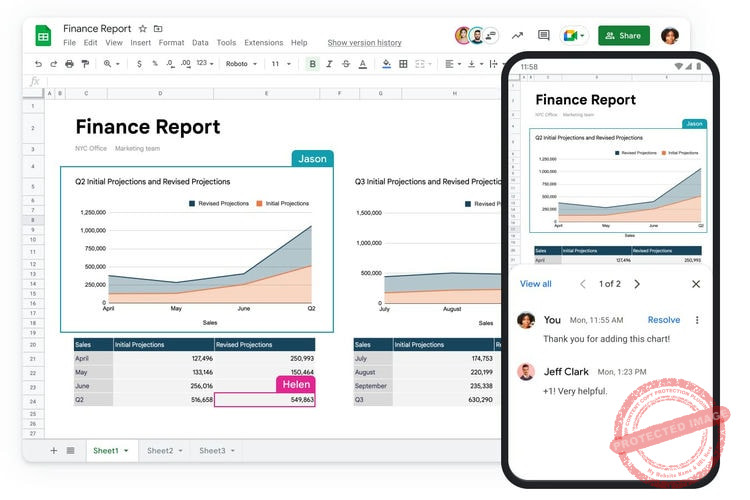This screenshot has height=500, width=750.
Task: Click the formula bar fx field
Action: (x=275, y=81)
